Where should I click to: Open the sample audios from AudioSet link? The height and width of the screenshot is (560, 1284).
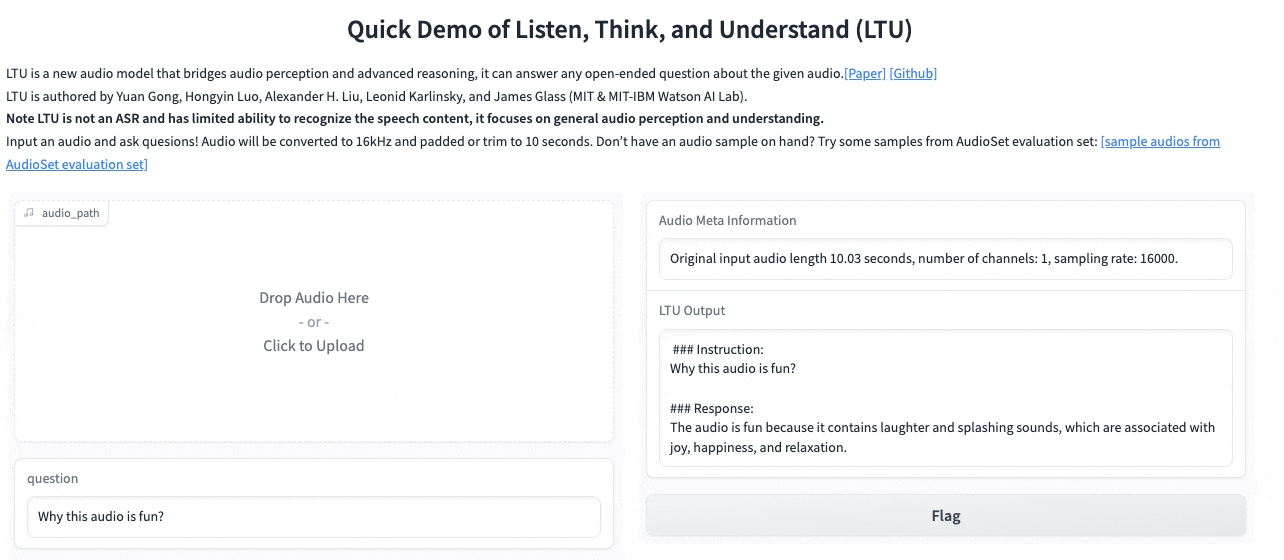[x=1159, y=142]
